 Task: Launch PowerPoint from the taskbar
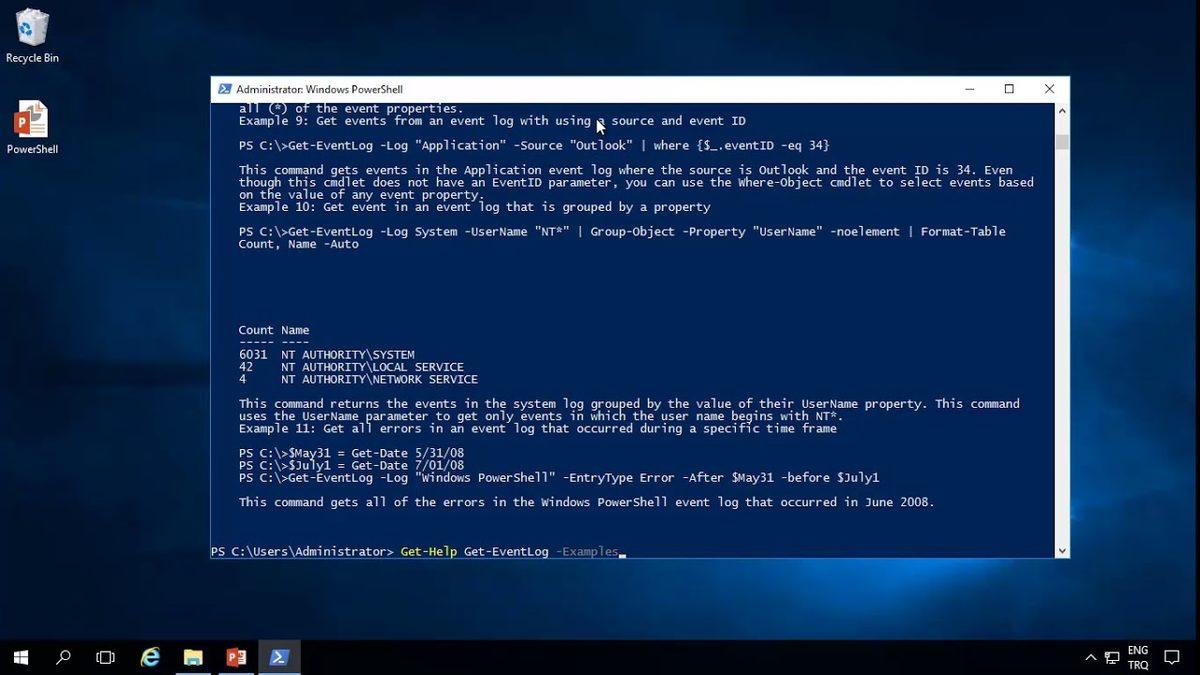click(x=236, y=657)
